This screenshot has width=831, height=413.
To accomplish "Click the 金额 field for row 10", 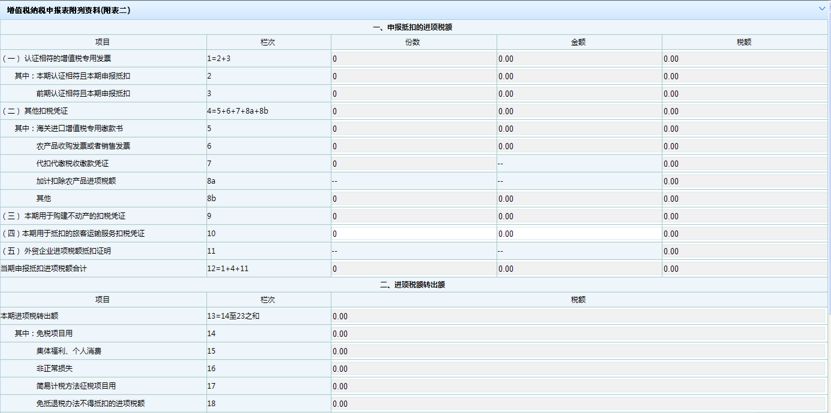I will click(577, 233).
